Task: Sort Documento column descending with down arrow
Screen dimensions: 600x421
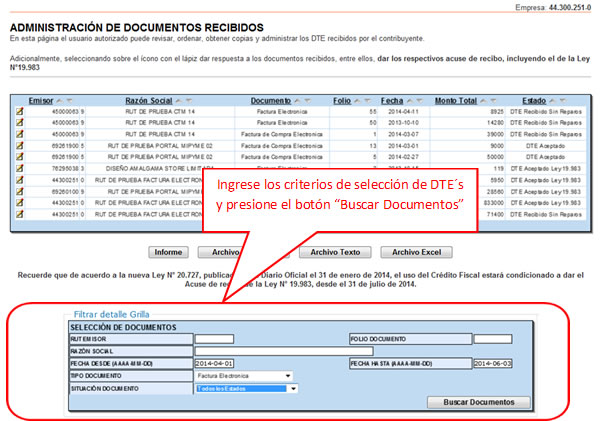Action: point(308,101)
